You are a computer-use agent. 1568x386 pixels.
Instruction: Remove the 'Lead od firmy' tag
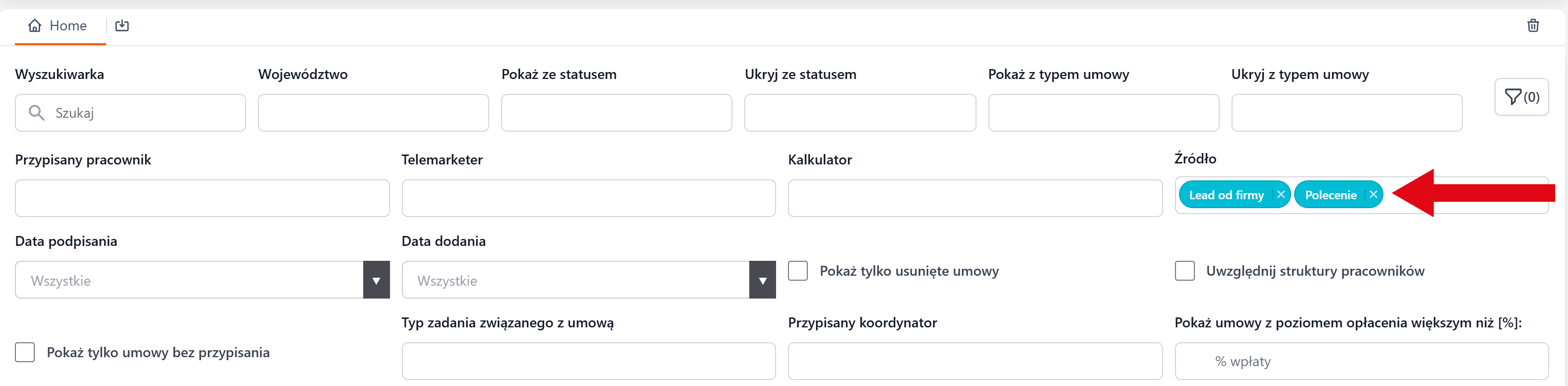pyautogui.click(x=1281, y=195)
